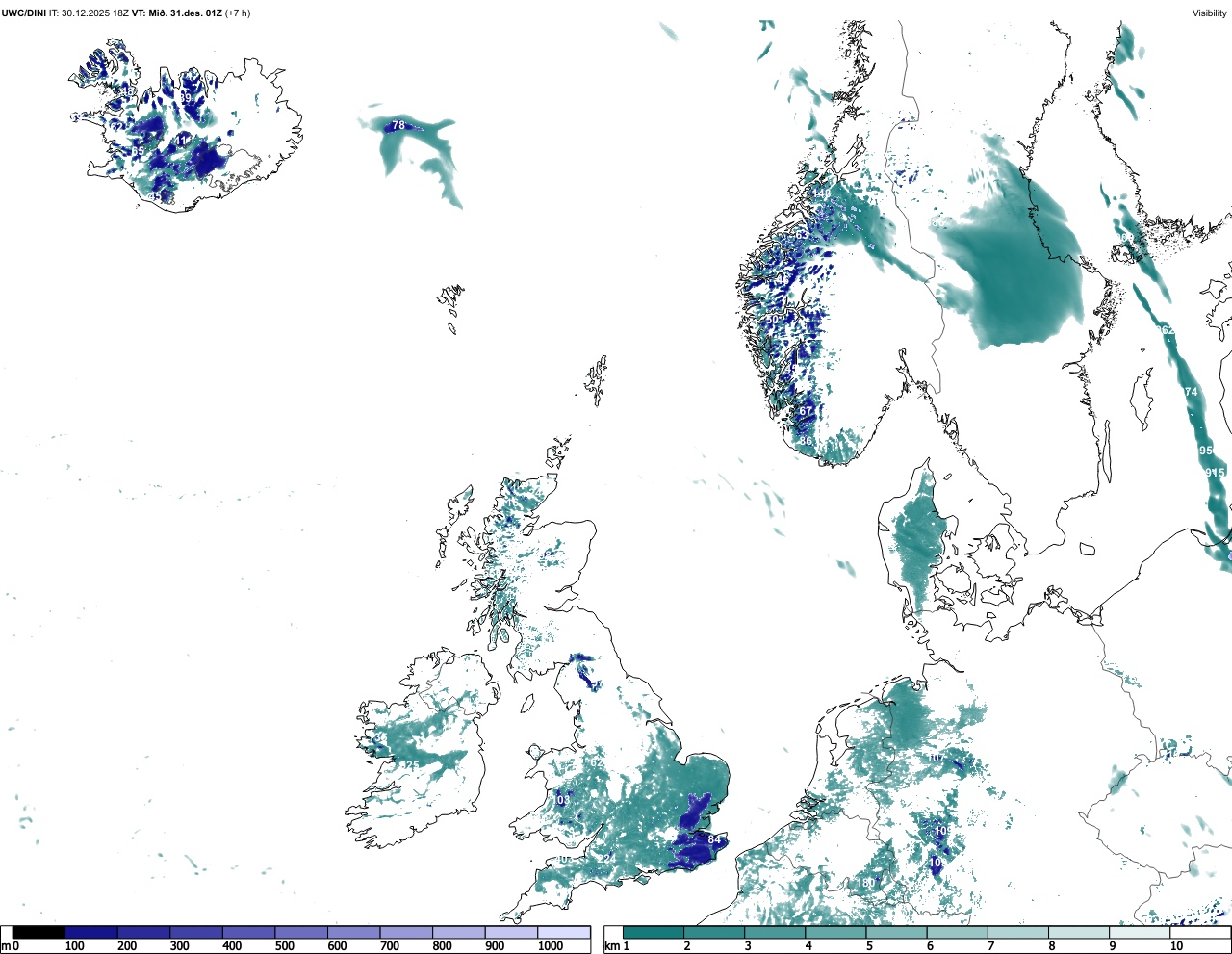
Task: Click the '78' value near the Faroe fog patch
Action: pyautogui.click(x=398, y=126)
